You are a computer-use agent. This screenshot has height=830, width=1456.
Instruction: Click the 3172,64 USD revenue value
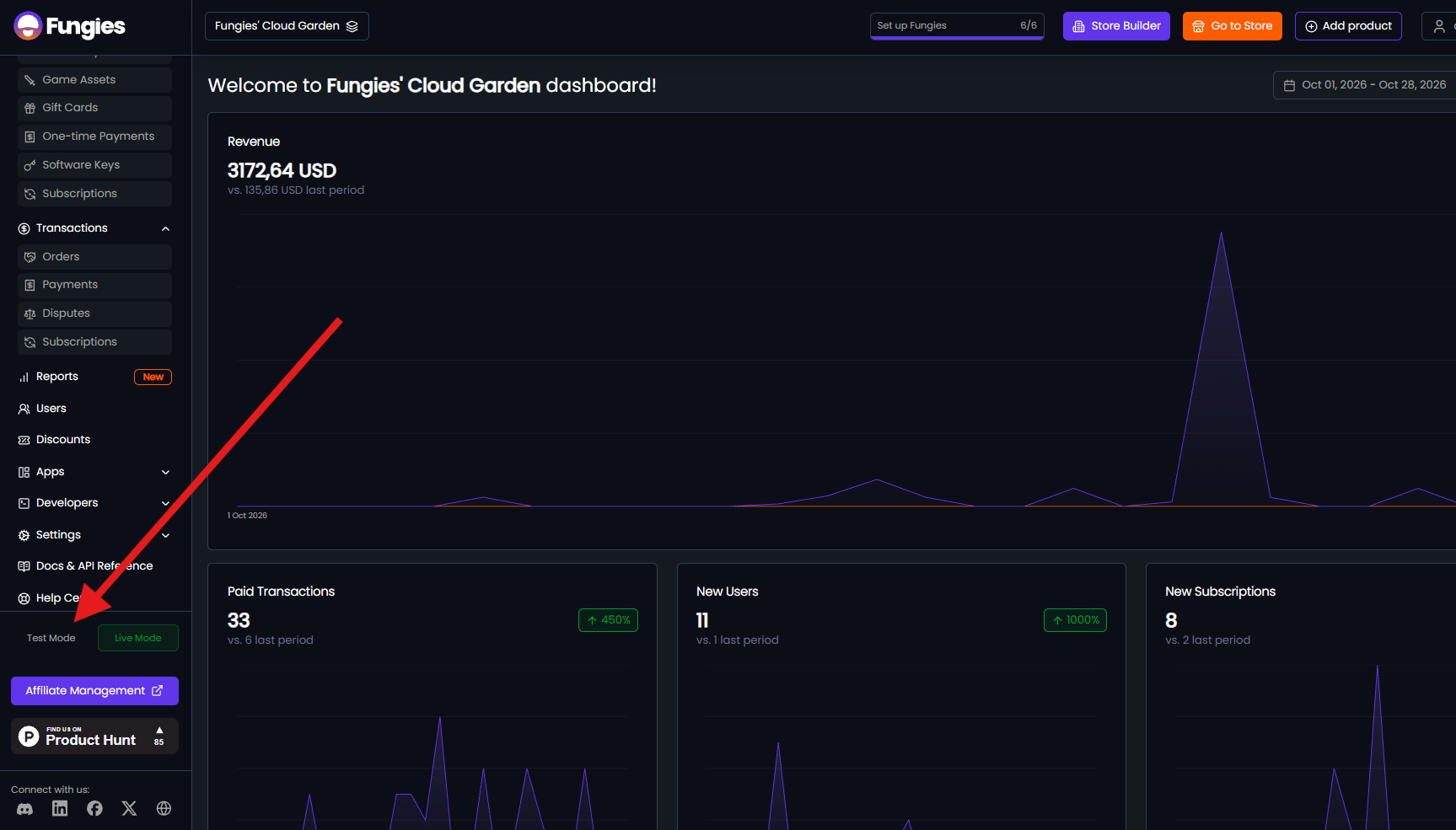pos(282,171)
